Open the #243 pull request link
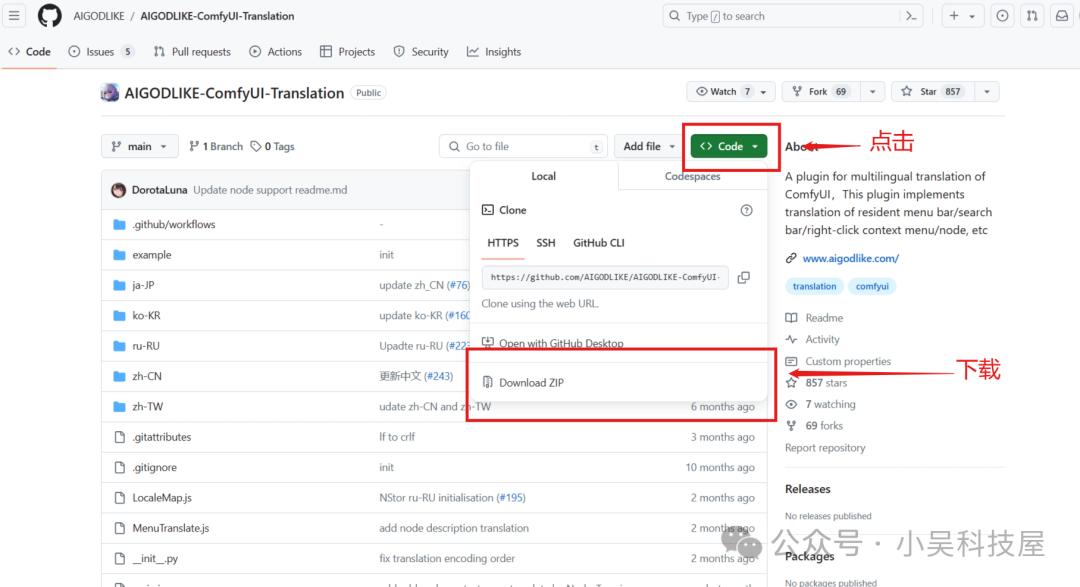The width and height of the screenshot is (1080, 587). click(x=438, y=376)
